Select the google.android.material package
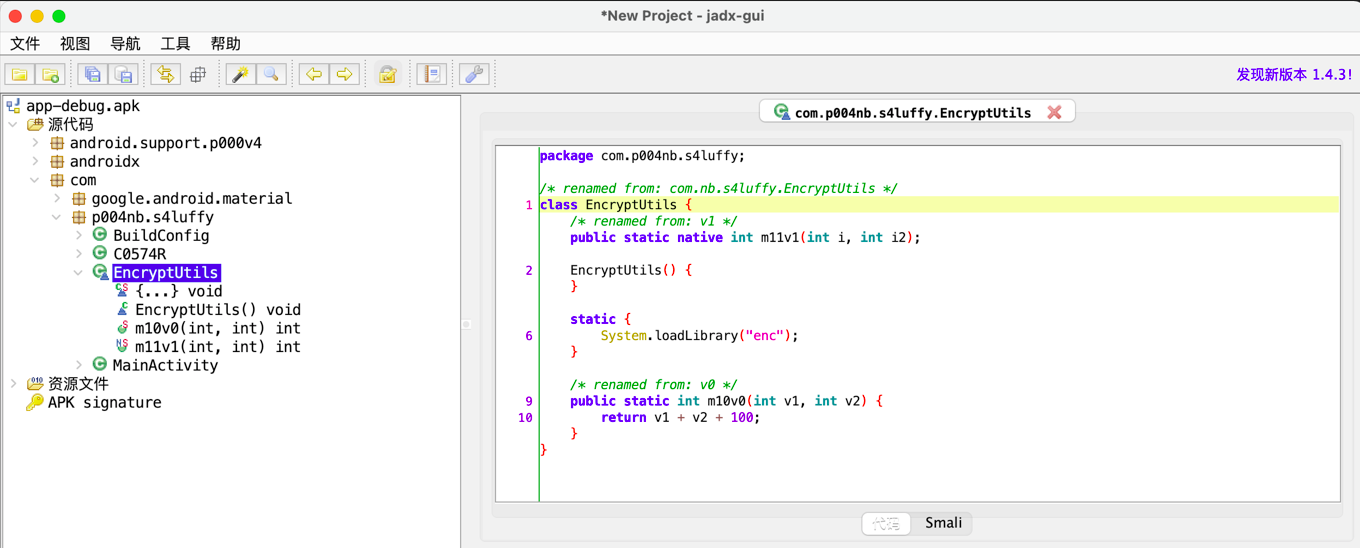1360x548 pixels. click(x=192, y=199)
